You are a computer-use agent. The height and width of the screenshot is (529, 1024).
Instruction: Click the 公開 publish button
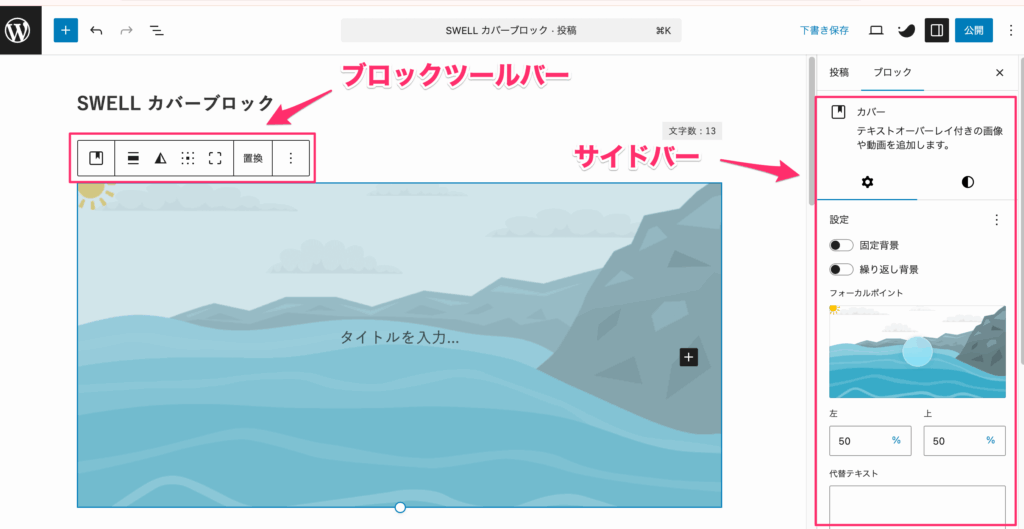[x=974, y=31]
